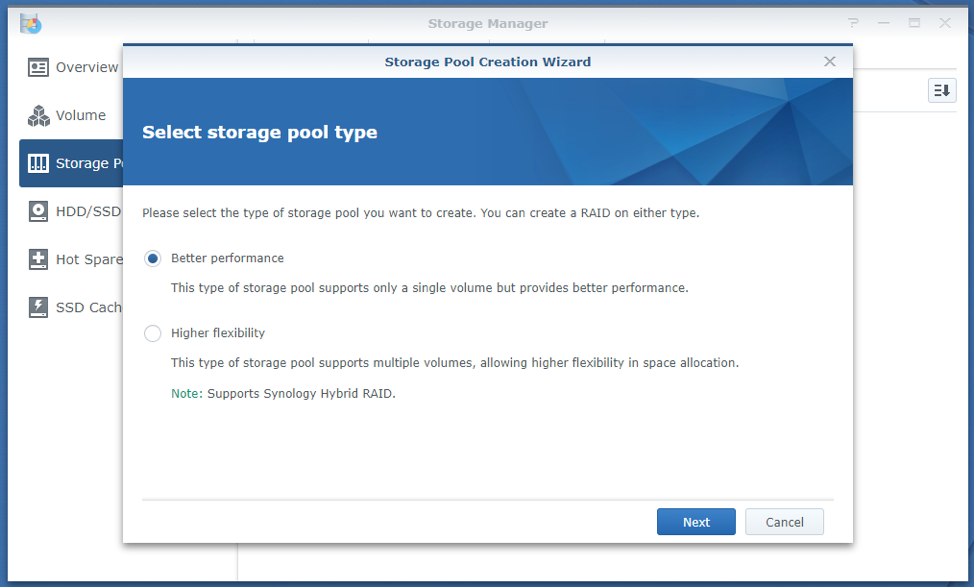Maximize the Storage Manager window
The image size is (974, 587).
(x=914, y=23)
